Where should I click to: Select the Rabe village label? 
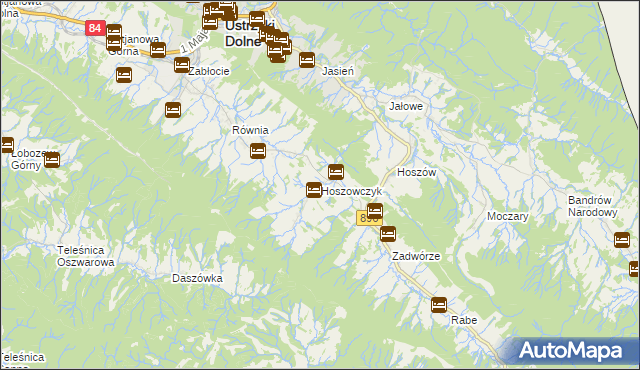point(464,320)
